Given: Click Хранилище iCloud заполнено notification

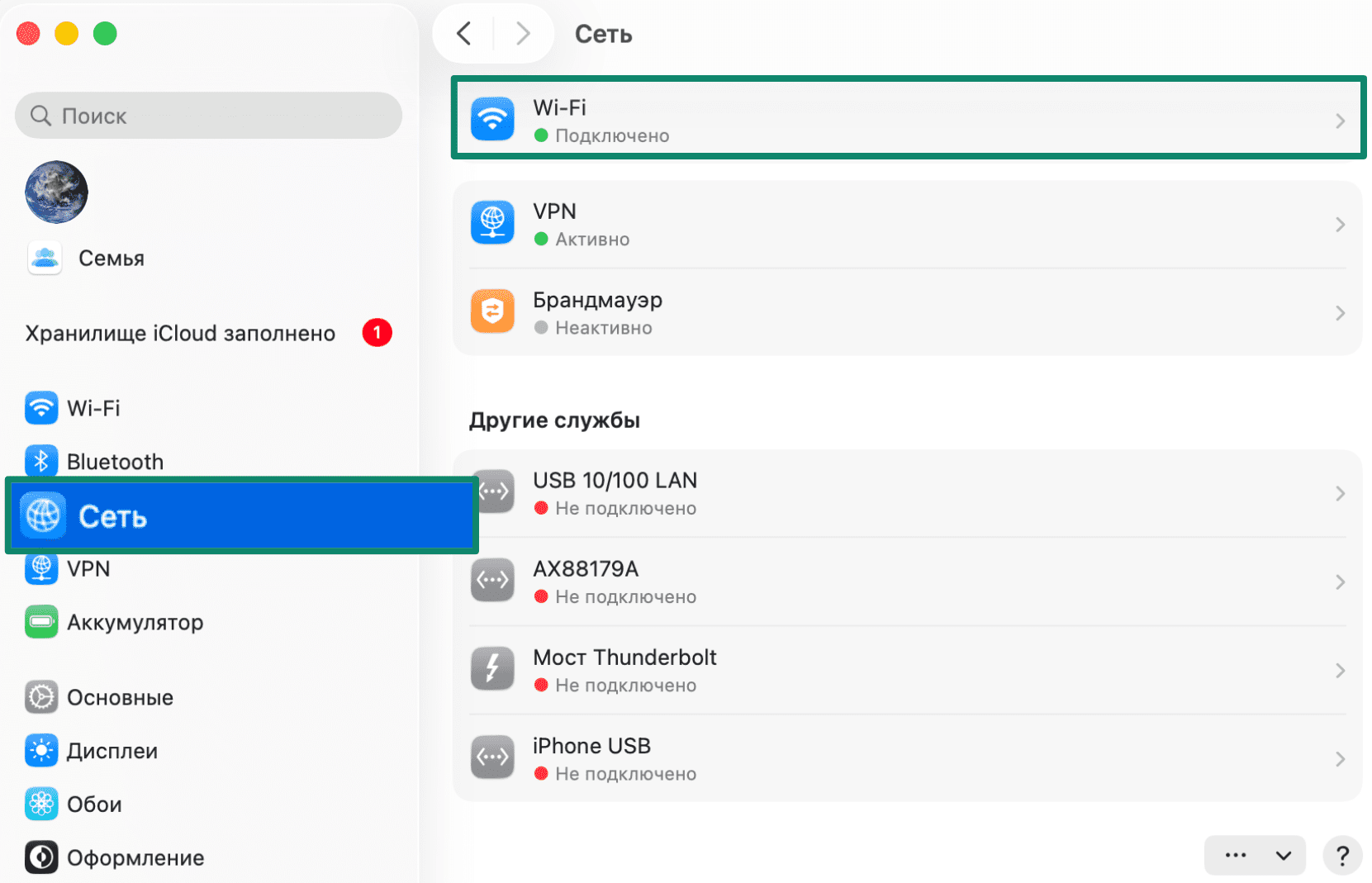Looking at the screenshot, I should (x=180, y=333).
